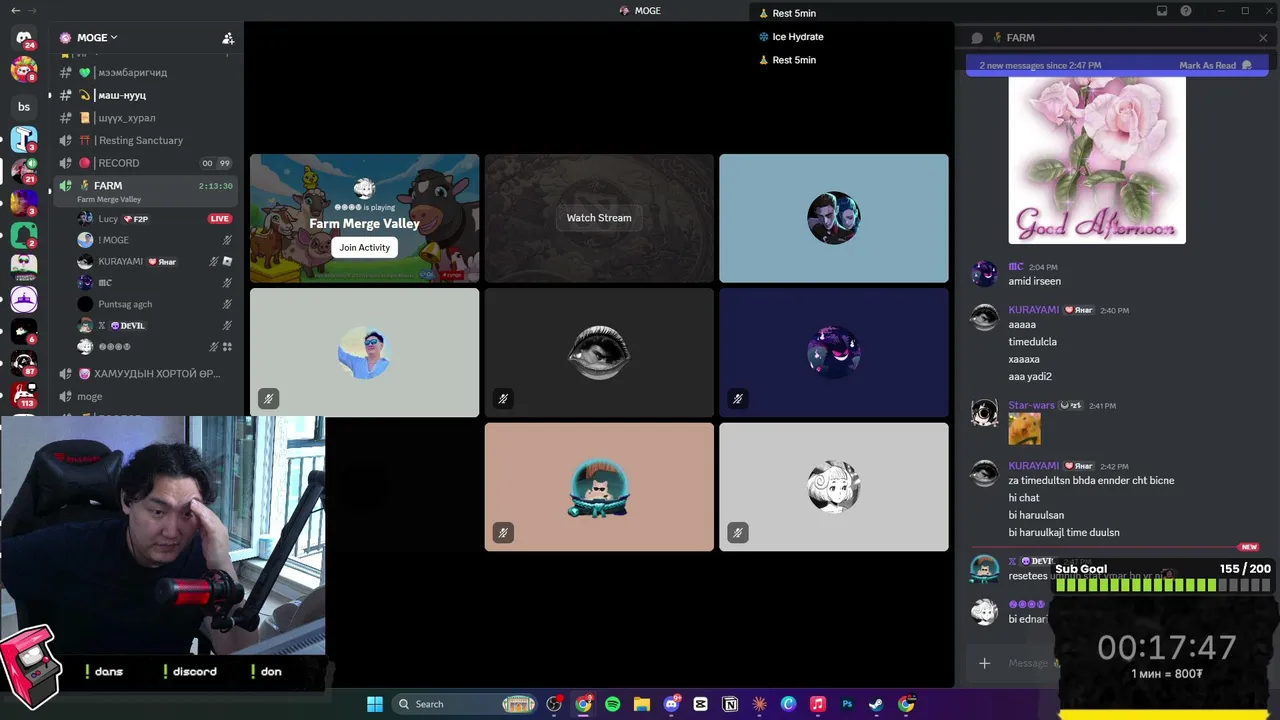
Task: Select the Gengar avatar participant tile
Action: pyautogui.click(x=834, y=353)
